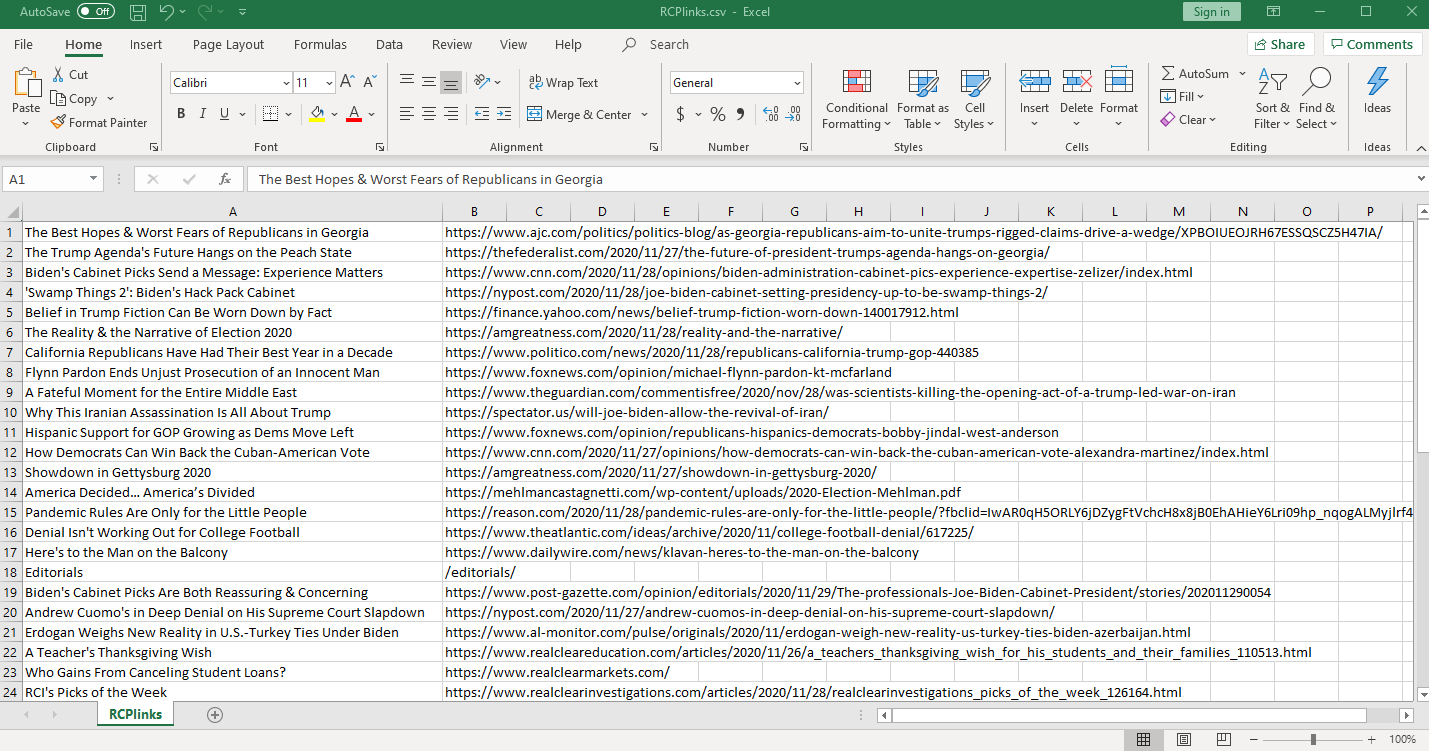Toggle Bold formatting
Image resolution: width=1429 pixels, height=751 pixels.
(x=181, y=114)
